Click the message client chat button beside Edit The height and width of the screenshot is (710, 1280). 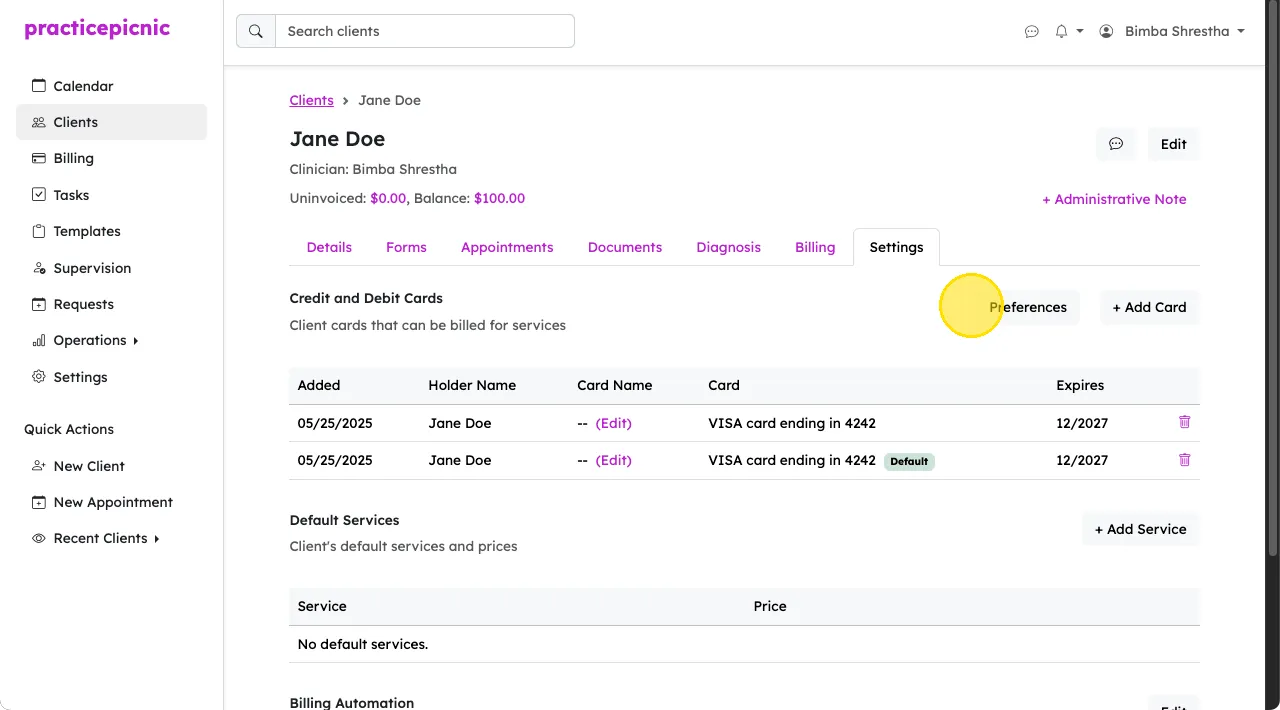coord(1116,144)
